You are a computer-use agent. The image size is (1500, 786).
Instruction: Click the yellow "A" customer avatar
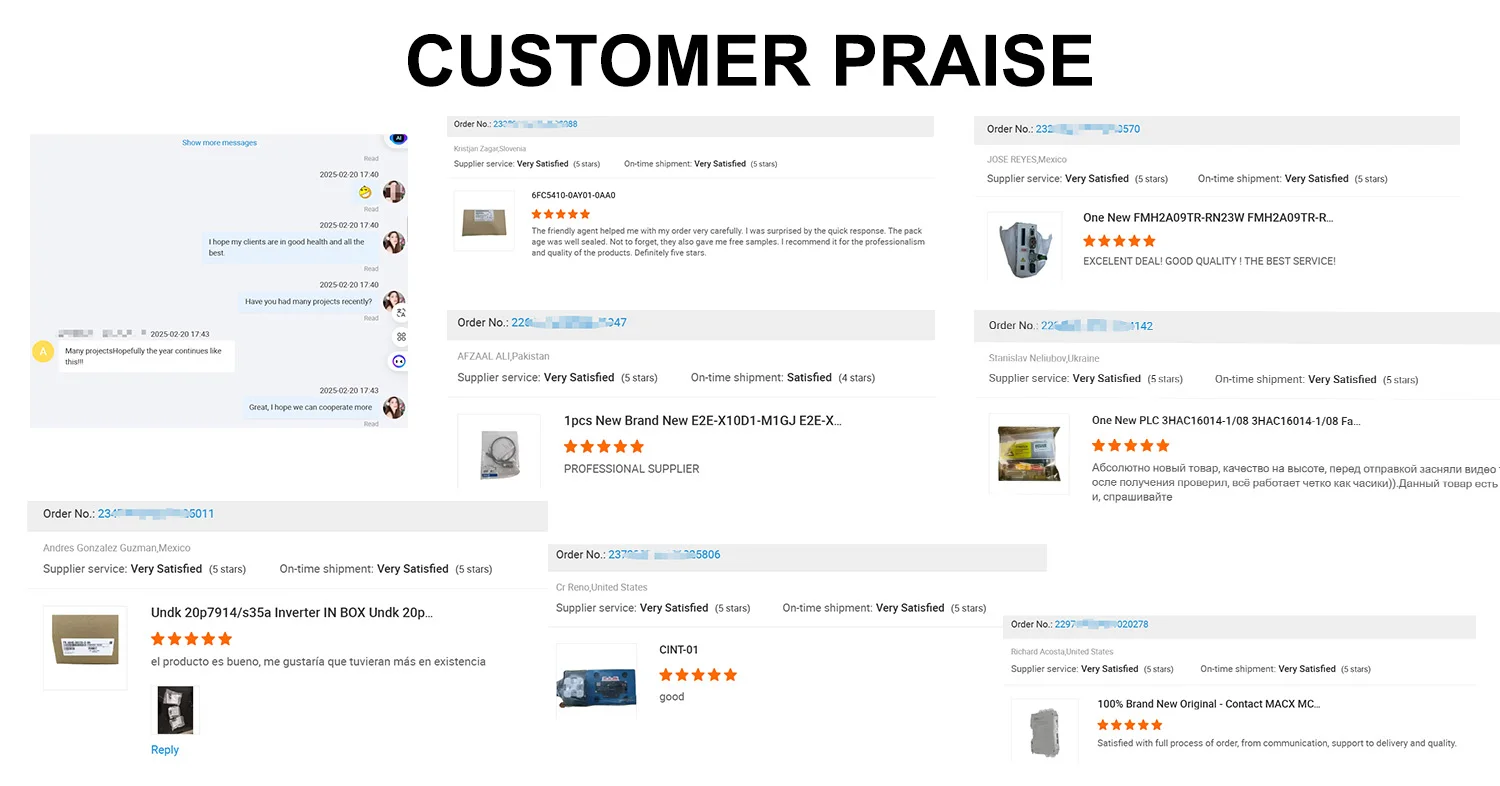43,351
